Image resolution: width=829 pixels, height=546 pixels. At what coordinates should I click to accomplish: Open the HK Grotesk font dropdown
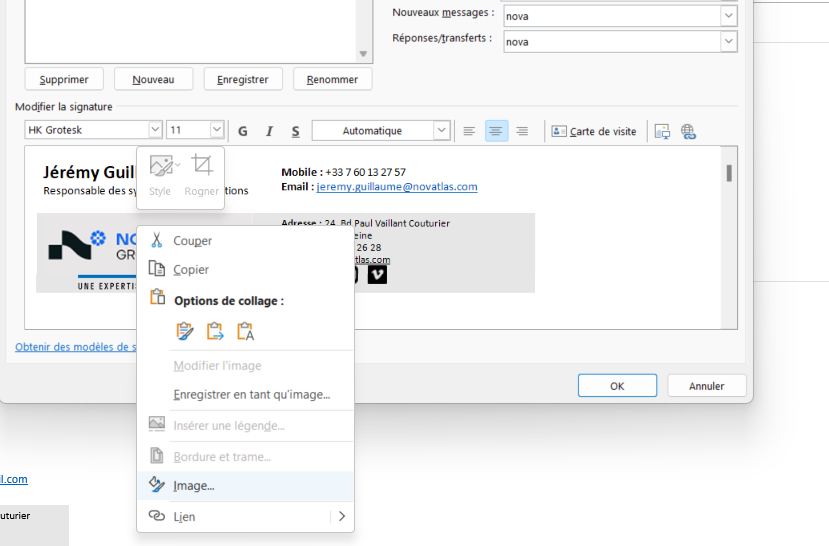(x=155, y=130)
